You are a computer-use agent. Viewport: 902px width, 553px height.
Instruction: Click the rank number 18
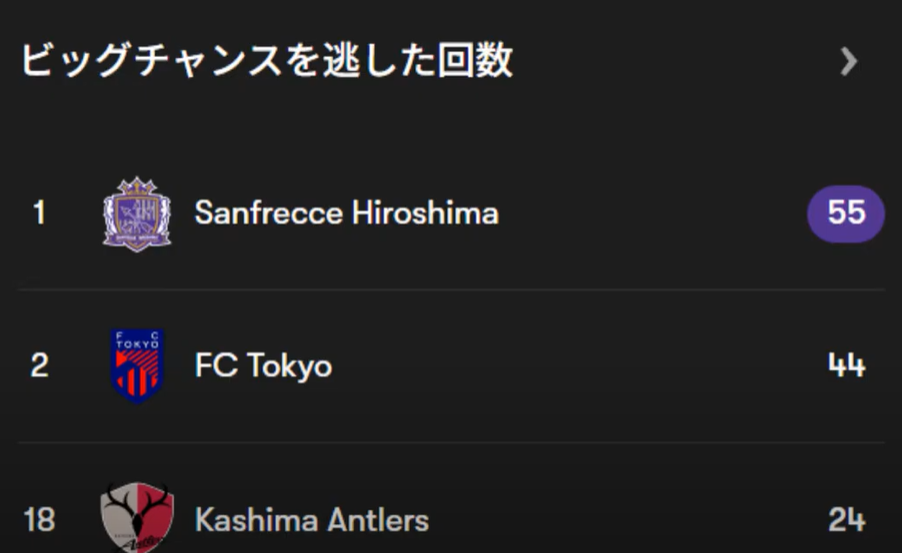pos(39,520)
